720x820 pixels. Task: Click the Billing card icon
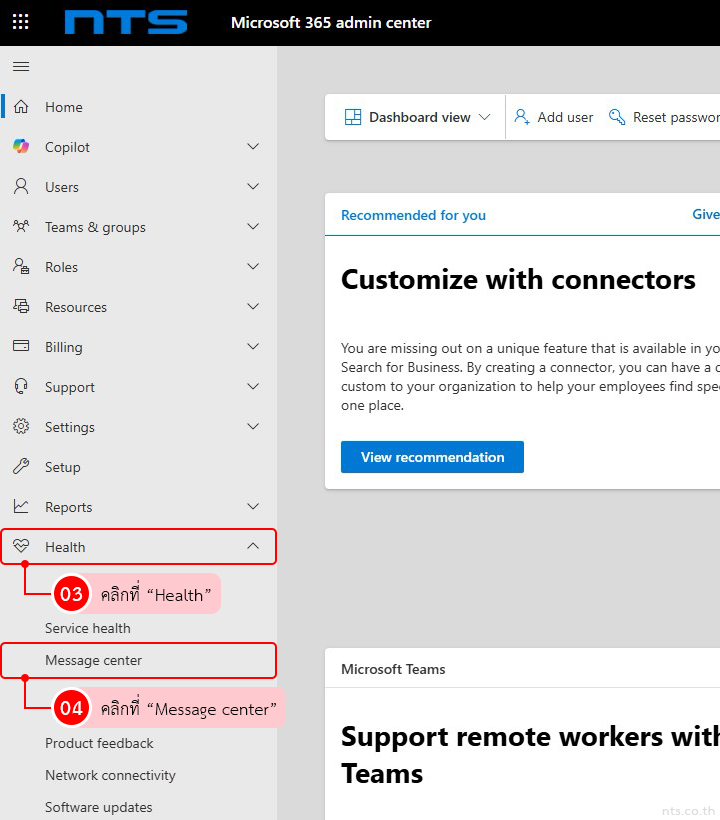pos(21,347)
